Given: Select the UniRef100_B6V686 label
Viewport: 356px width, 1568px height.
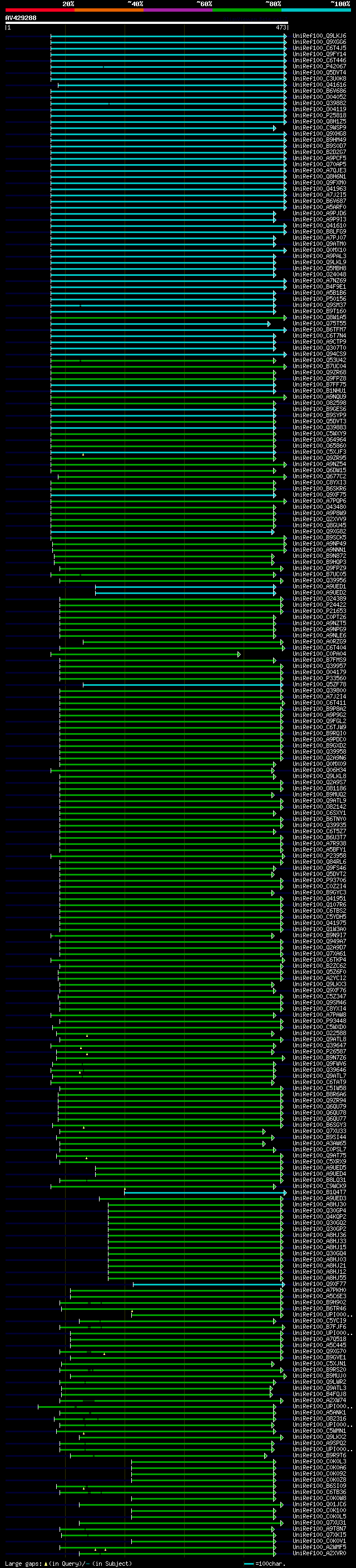Looking at the screenshot, I should tap(319, 91).
